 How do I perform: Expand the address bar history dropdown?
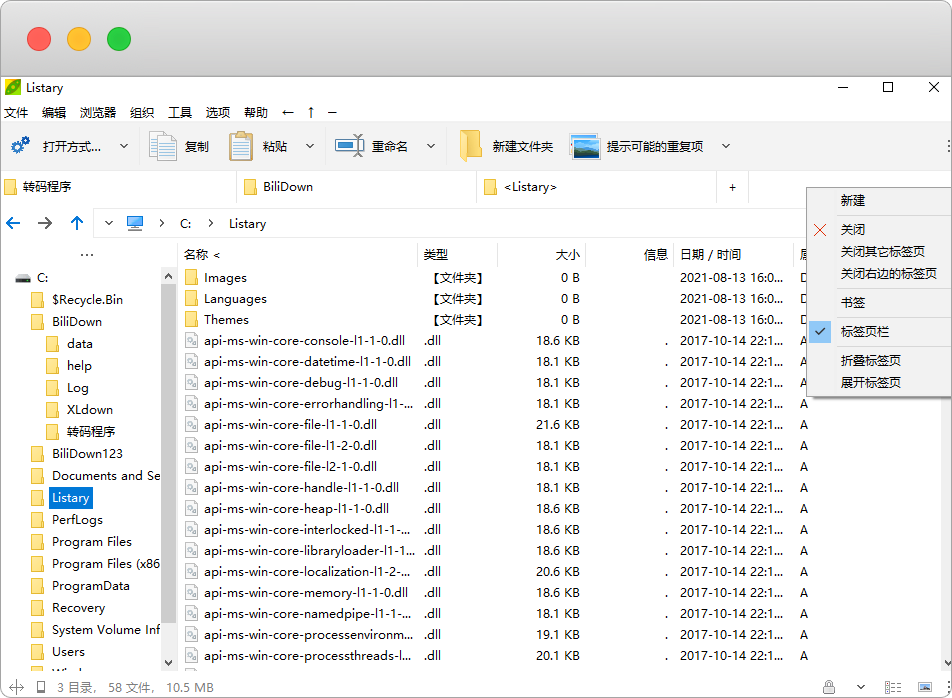pos(109,223)
